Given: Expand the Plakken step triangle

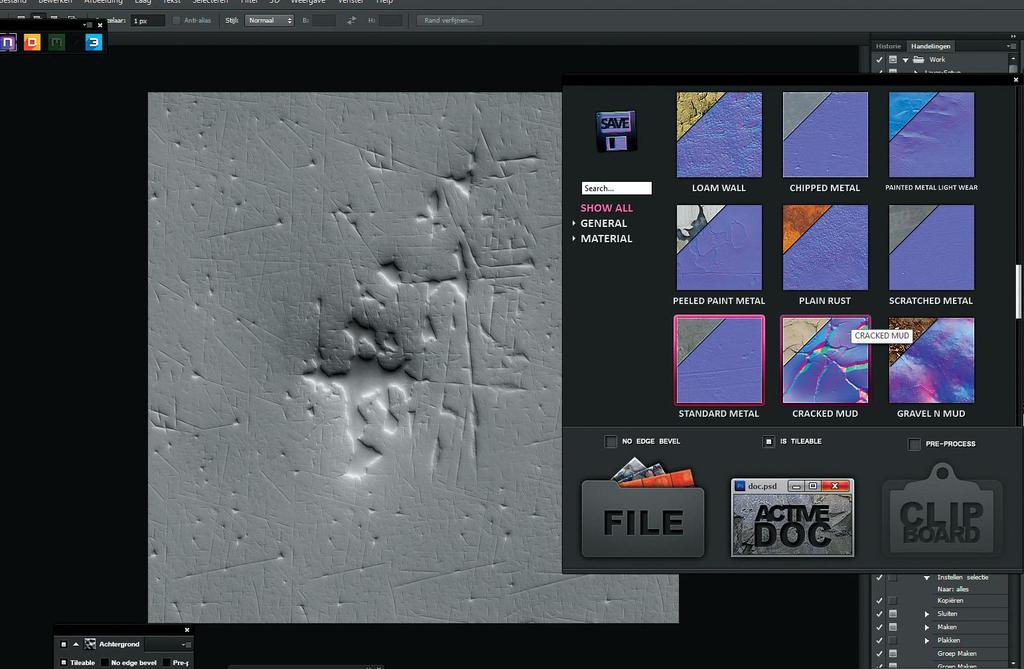Looking at the screenshot, I should point(927,640).
